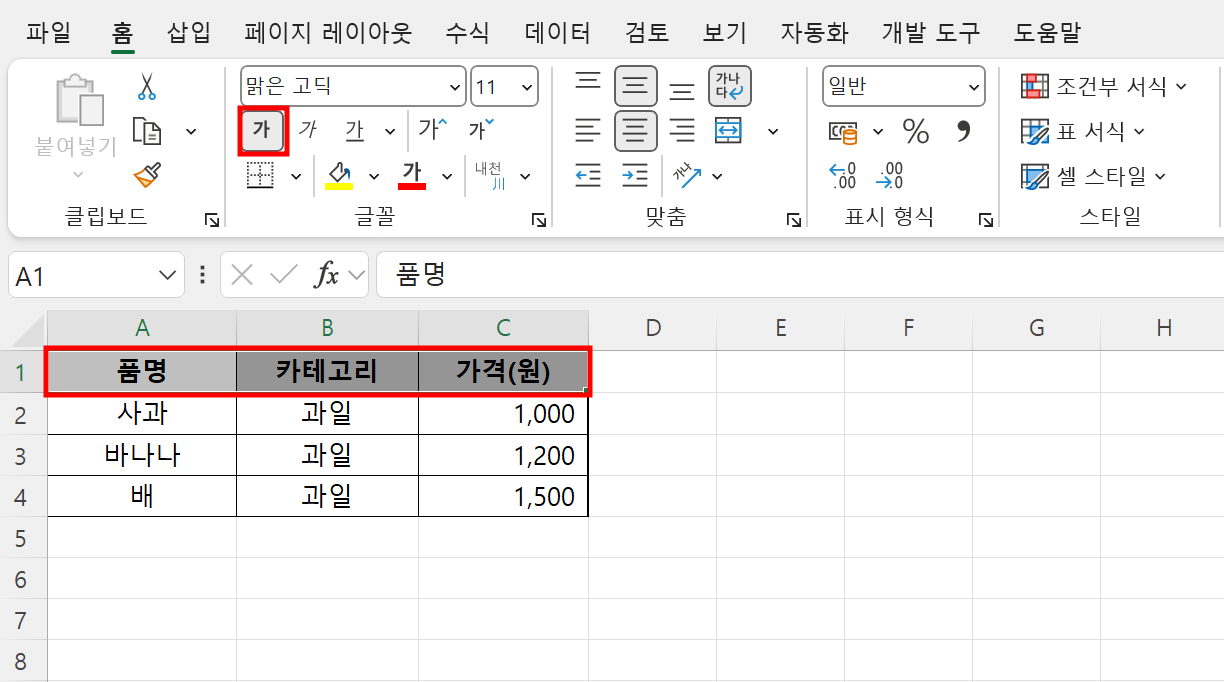Toggle center horizontal alignment
The width and height of the screenshot is (1224, 682).
pos(635,131)
